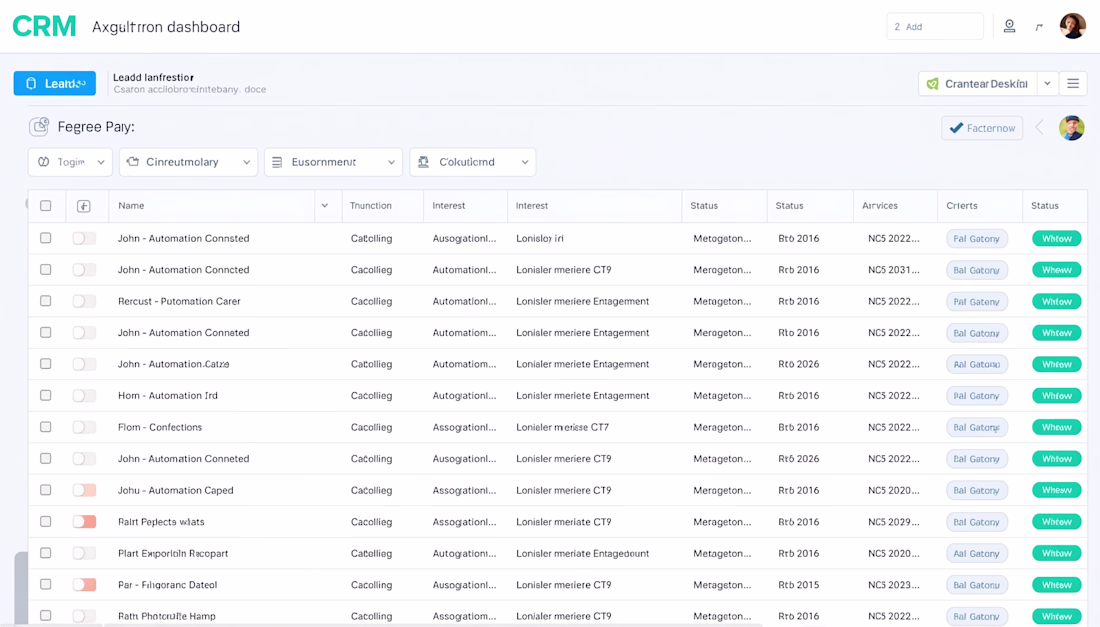Click the Fegree Paly section icon
Screen dimensions: 1100x627
pyautogui.click(x=39, y=126)
